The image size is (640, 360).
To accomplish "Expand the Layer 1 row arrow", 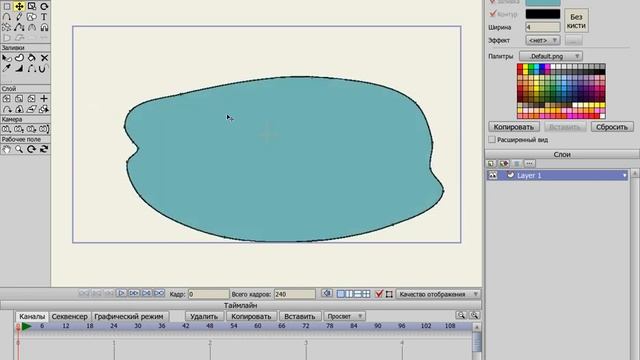I will coord(624,176).
